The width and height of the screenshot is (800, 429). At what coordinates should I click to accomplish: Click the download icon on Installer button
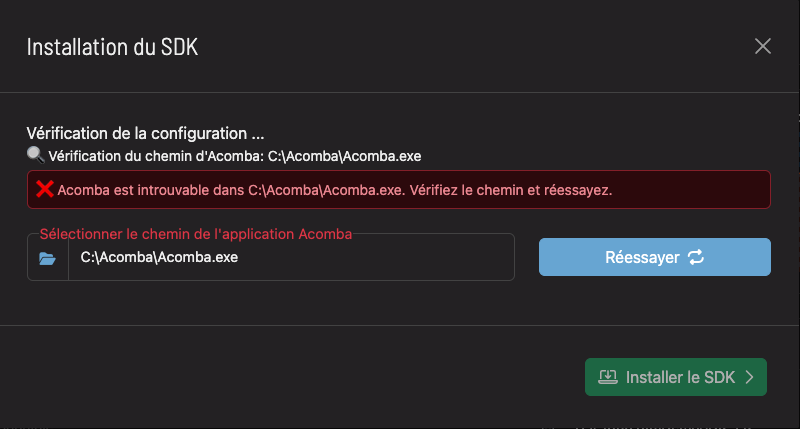coord(607,377)
